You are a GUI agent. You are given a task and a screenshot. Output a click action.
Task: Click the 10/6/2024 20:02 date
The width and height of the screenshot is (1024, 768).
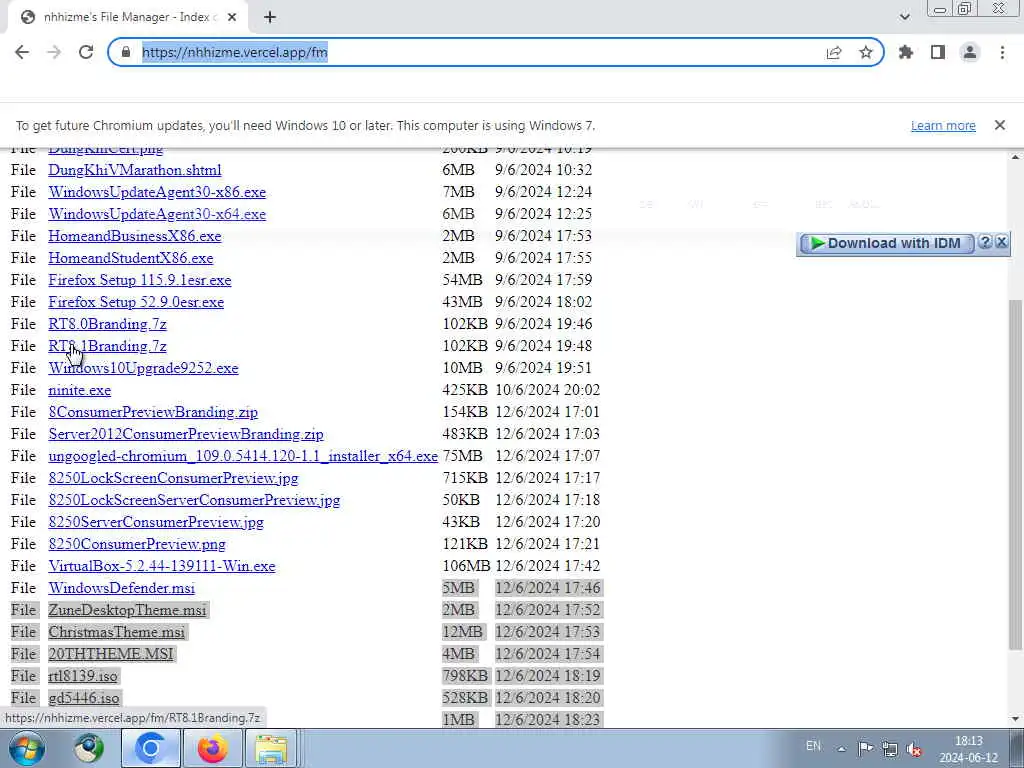coord(547,391)
